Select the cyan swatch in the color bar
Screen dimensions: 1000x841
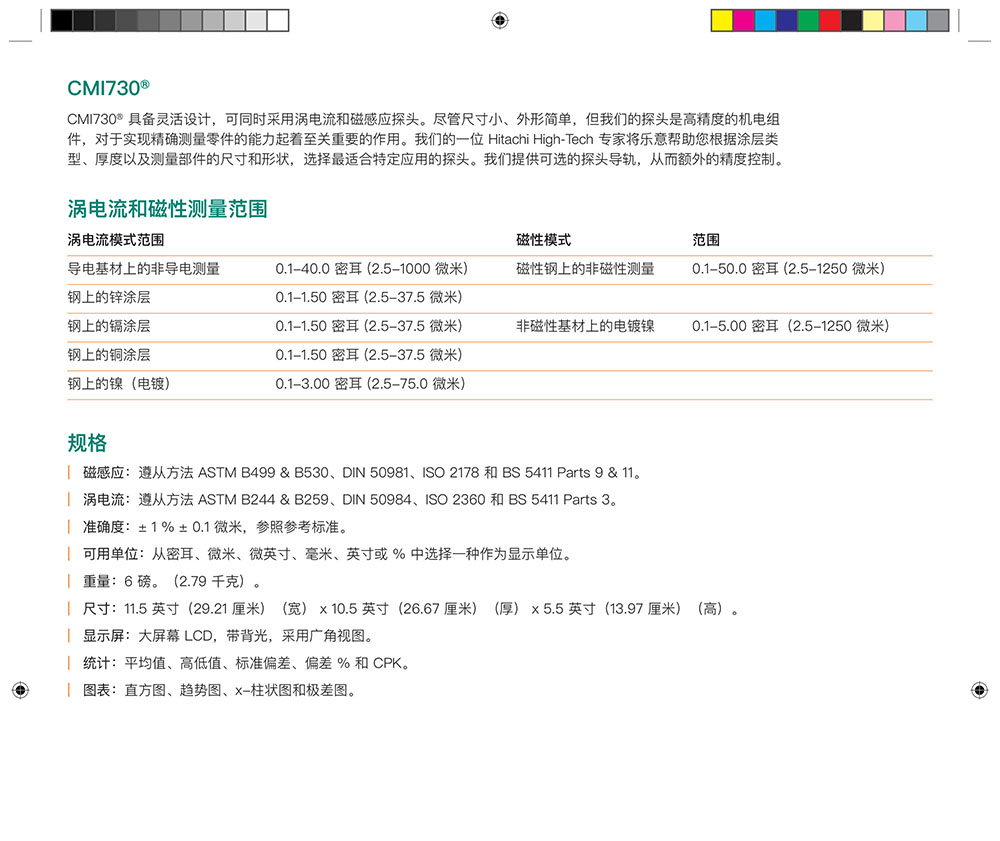(765, 20)
